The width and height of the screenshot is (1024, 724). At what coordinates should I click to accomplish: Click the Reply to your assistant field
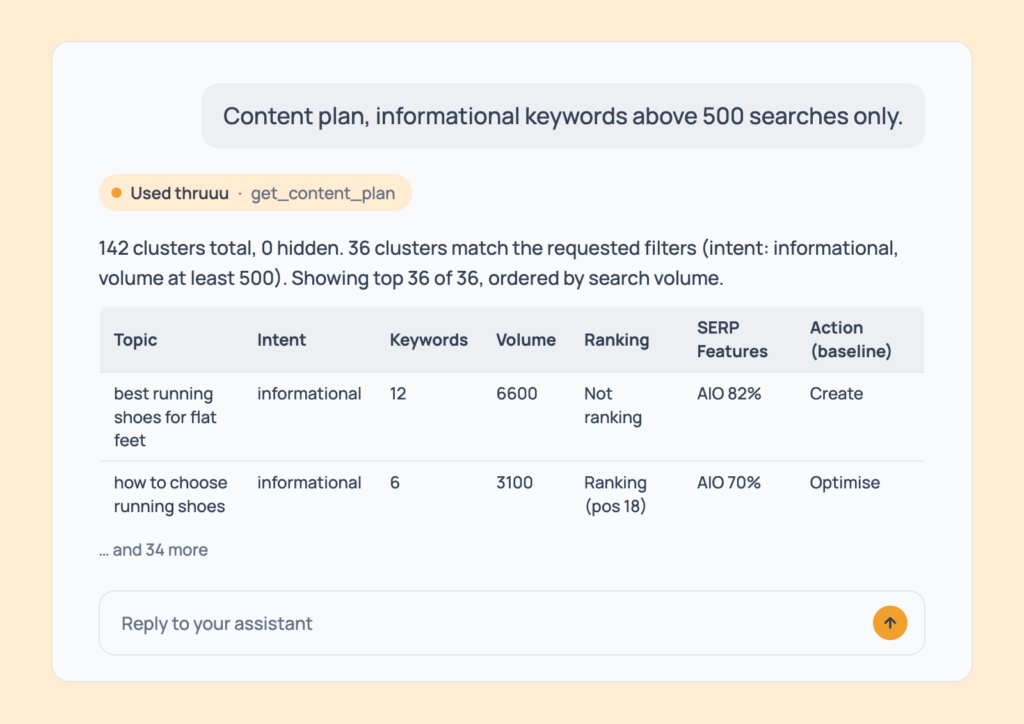pyautogui.click(x=511, y=623)
